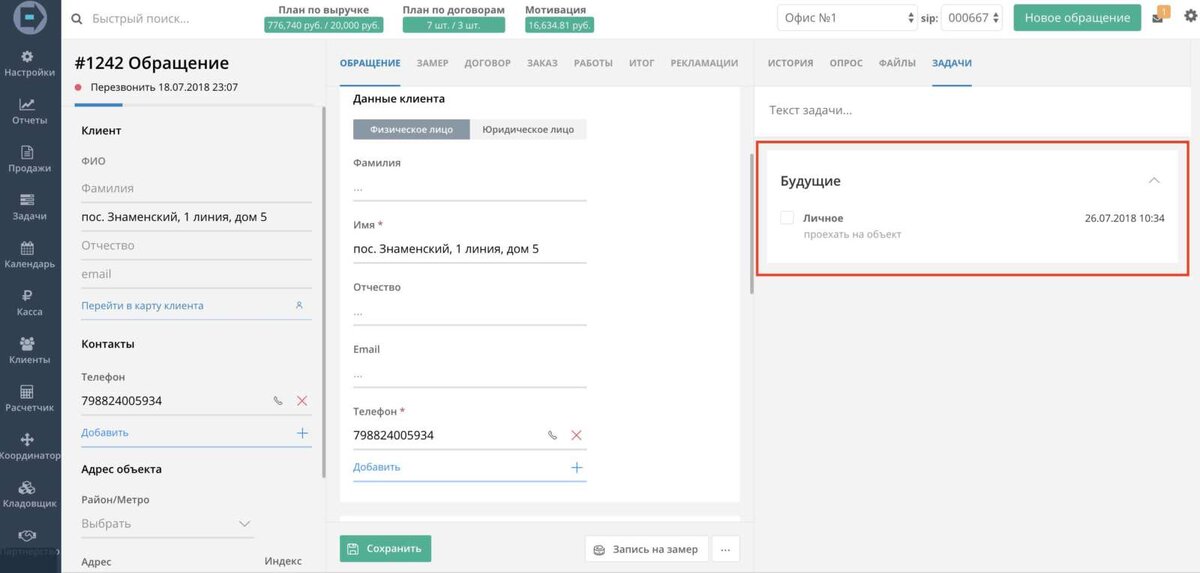This screenshot has height=573, width=1200.
Task: Click the Отчество field in left panel
Action: pyautogui.click(x=196, y=246)
